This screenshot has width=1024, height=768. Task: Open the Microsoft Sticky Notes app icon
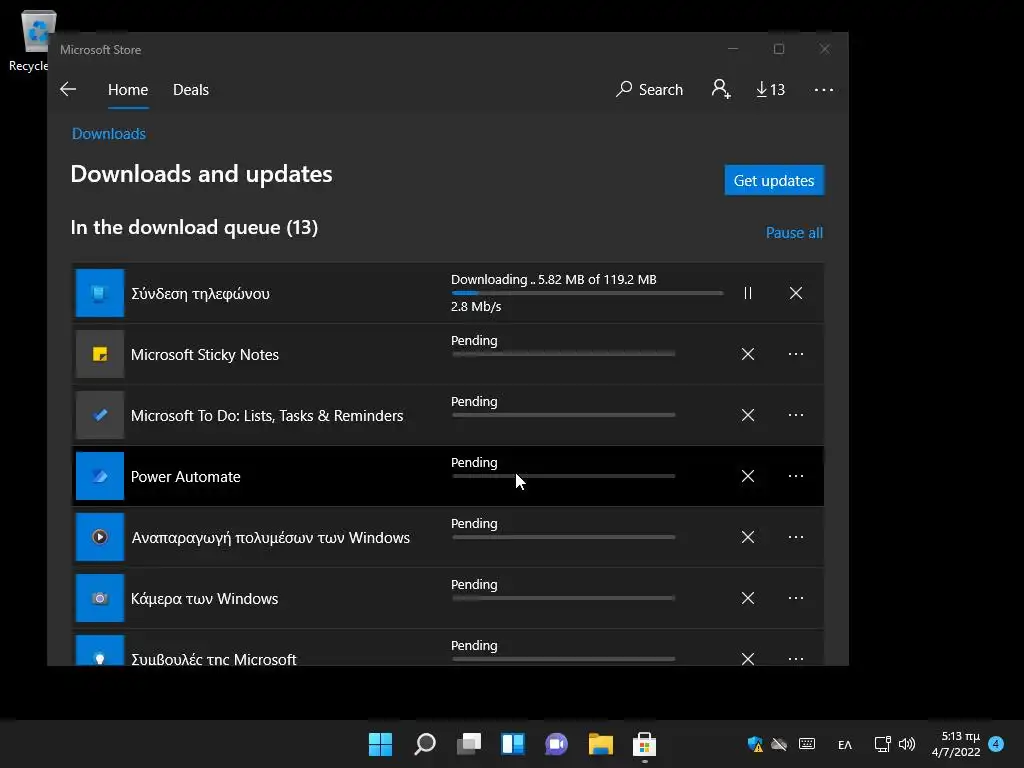click(x=100, y=354)
